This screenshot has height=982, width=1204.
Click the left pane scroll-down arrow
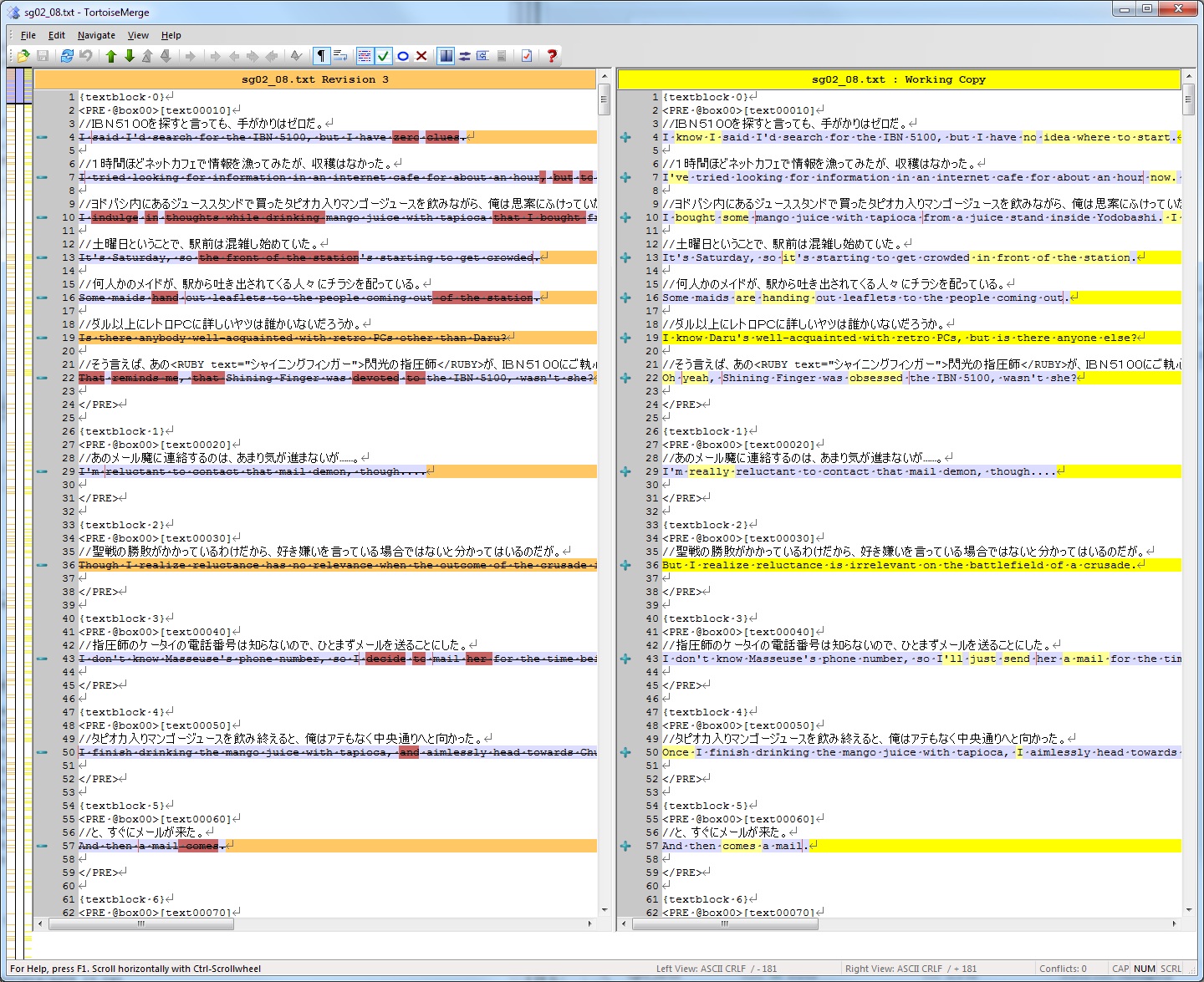pos(604,910)
